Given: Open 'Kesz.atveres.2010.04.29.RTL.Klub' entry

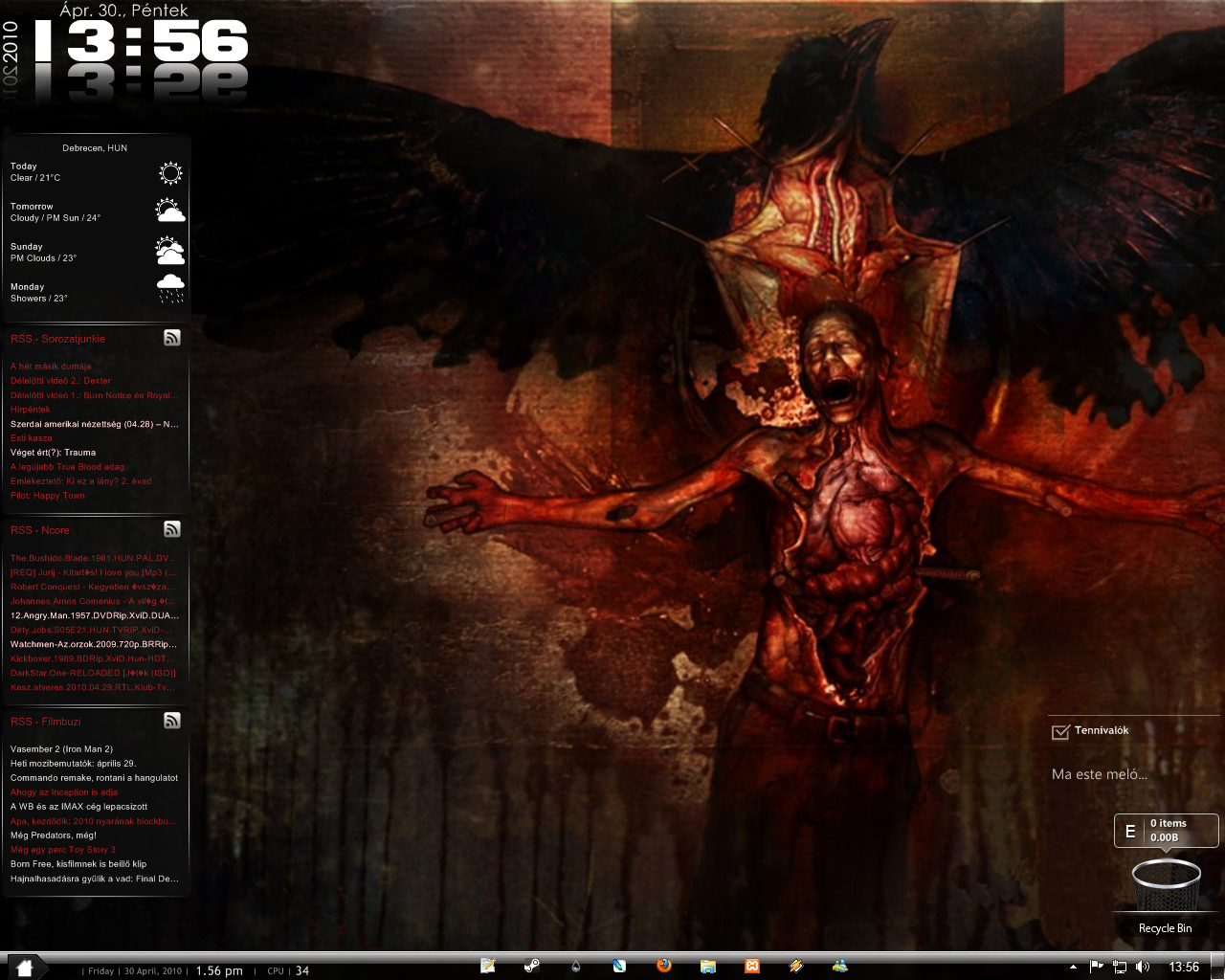Looking at the screenshot, I should (94, 687).
